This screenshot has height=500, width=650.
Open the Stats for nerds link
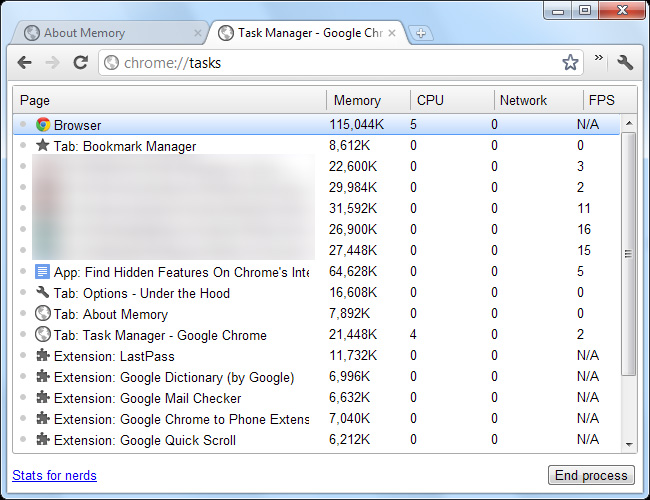coord(54,475)
